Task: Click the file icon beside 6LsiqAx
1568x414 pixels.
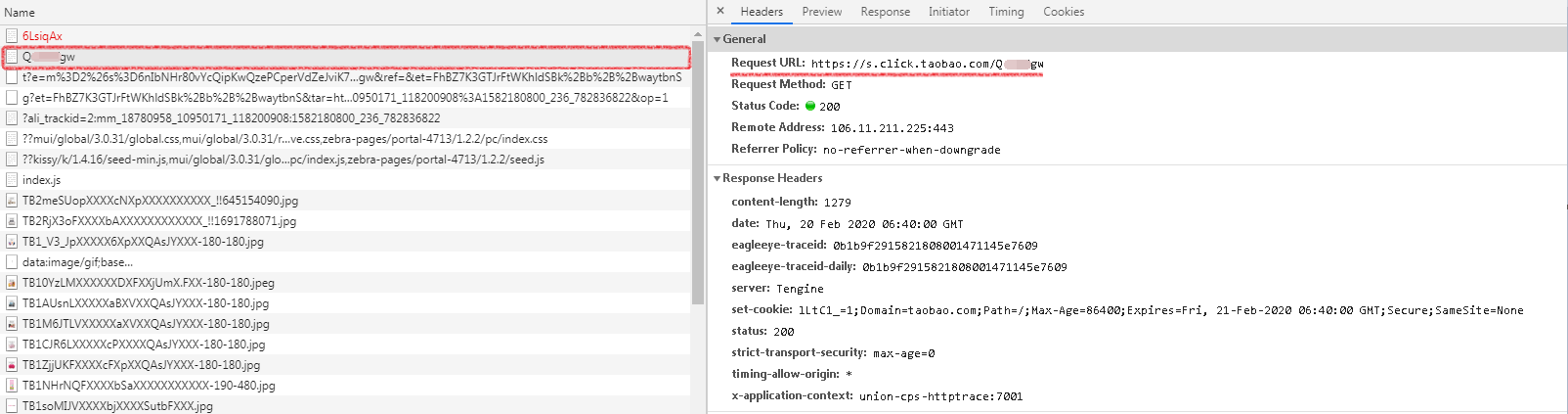Action: point(12,36)
